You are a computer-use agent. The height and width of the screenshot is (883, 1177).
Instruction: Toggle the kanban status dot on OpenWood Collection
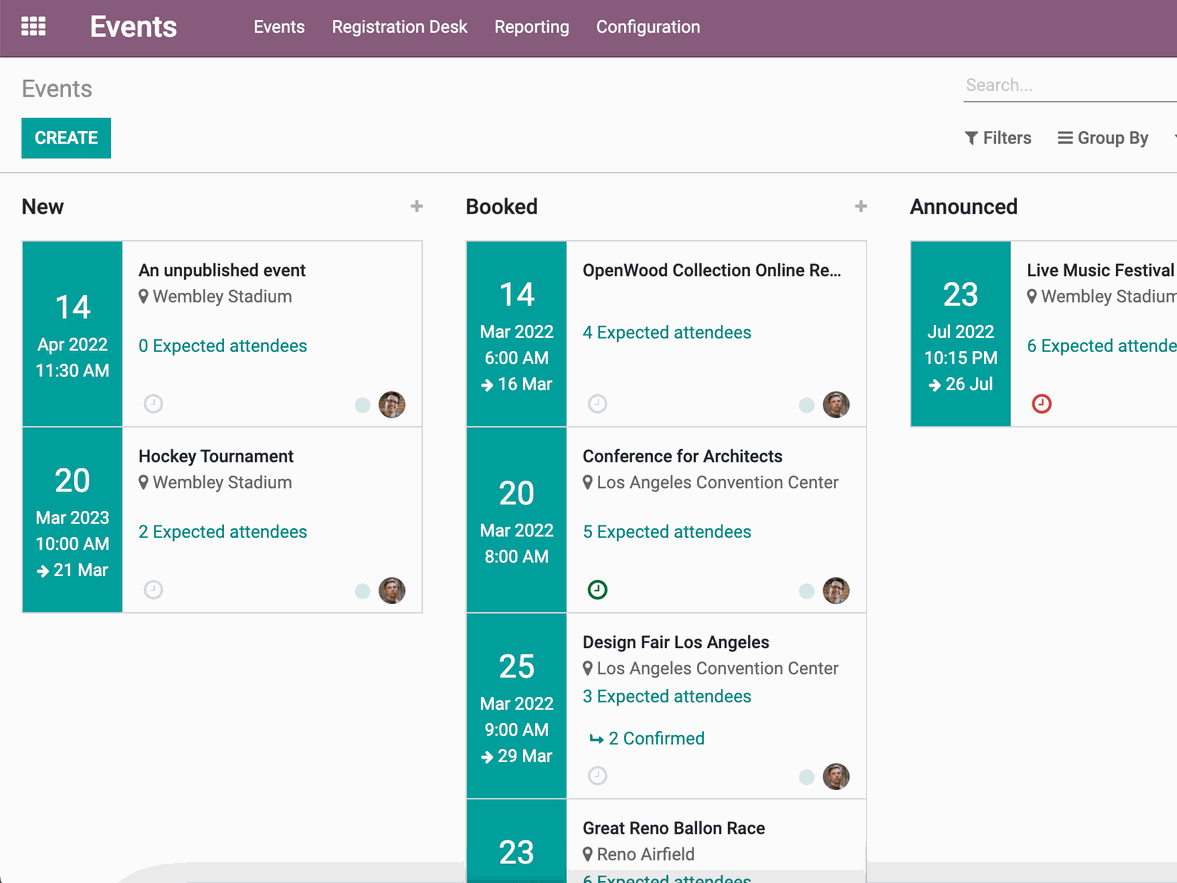(807, 405)
